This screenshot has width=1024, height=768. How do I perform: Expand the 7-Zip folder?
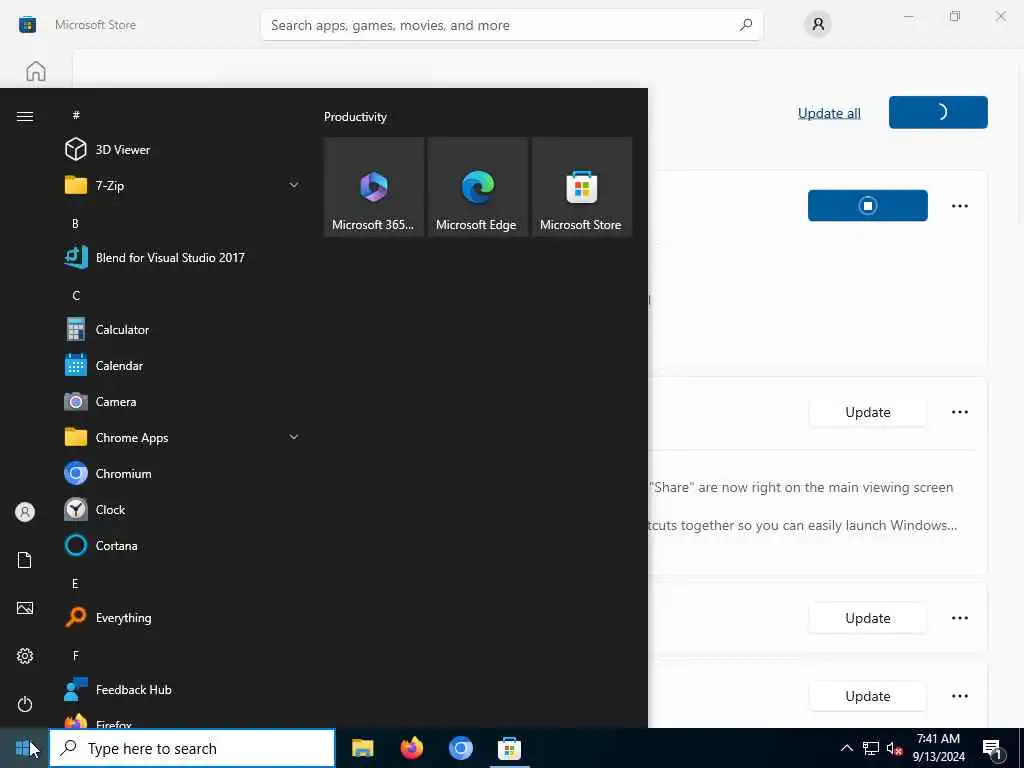pyautogui.click(x=294, y=185)
